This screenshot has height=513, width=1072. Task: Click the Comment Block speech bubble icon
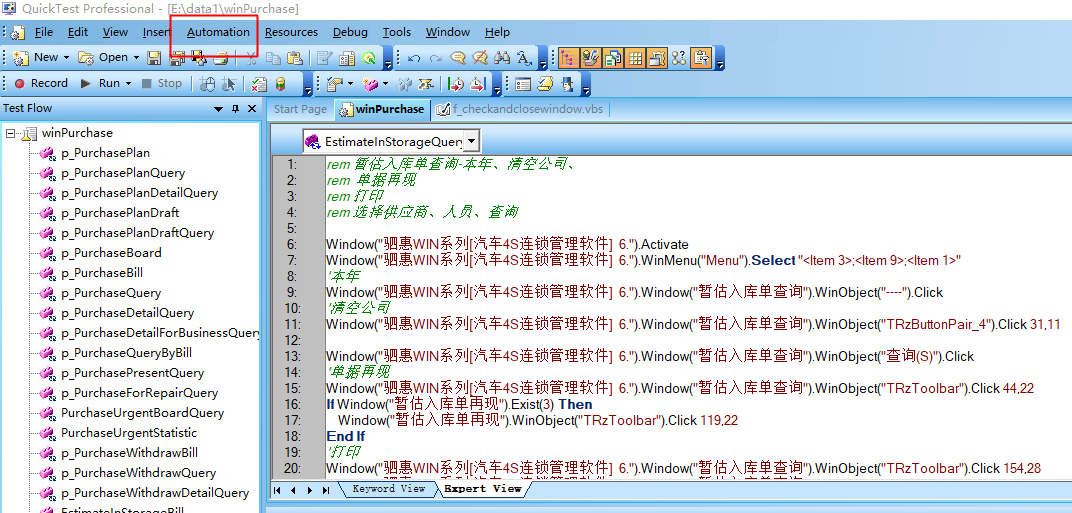click(x=458, y=58)
